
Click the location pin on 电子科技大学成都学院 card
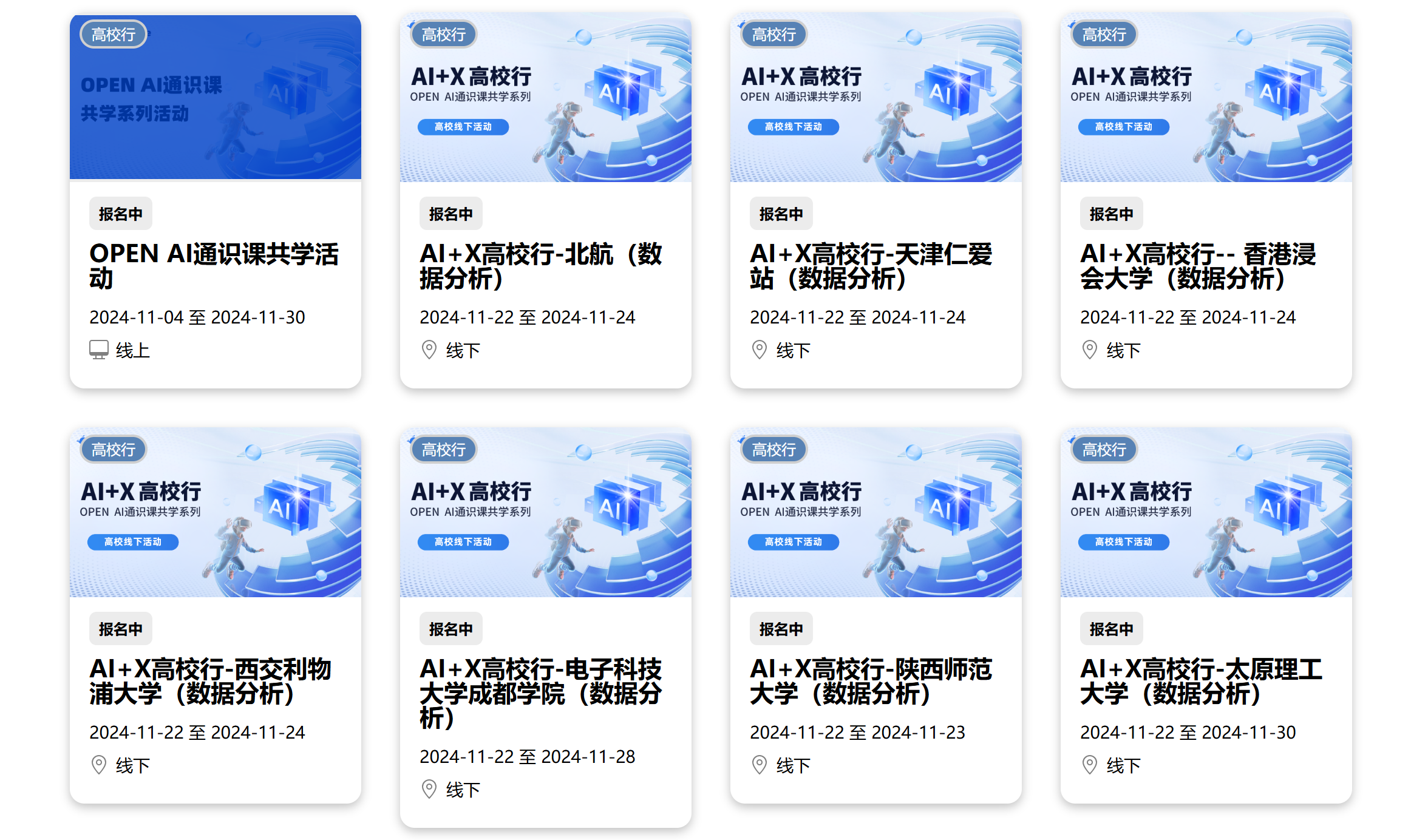point(429,790)
